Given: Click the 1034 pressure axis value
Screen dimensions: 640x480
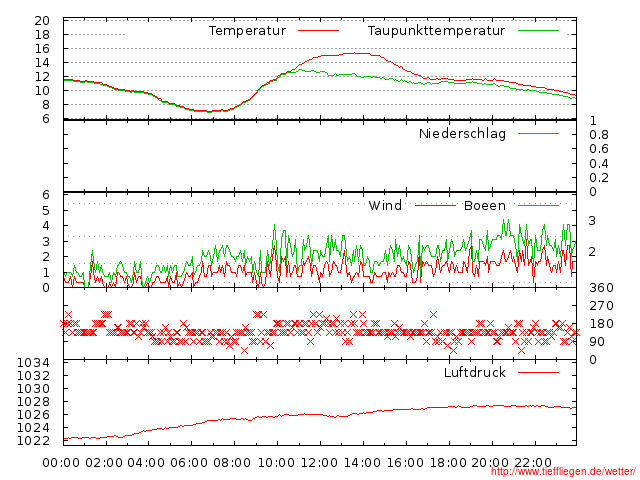Looking at the screenshot, I should click(x=33, y=362).
